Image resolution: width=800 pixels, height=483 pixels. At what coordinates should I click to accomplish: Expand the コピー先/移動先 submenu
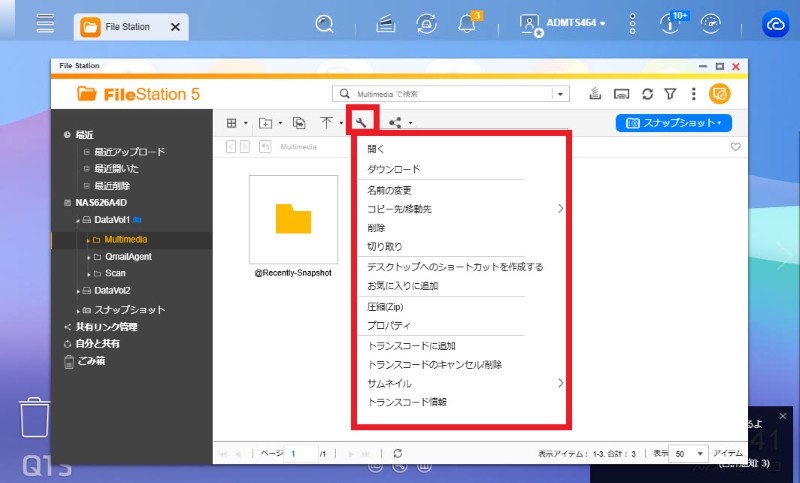560,209
